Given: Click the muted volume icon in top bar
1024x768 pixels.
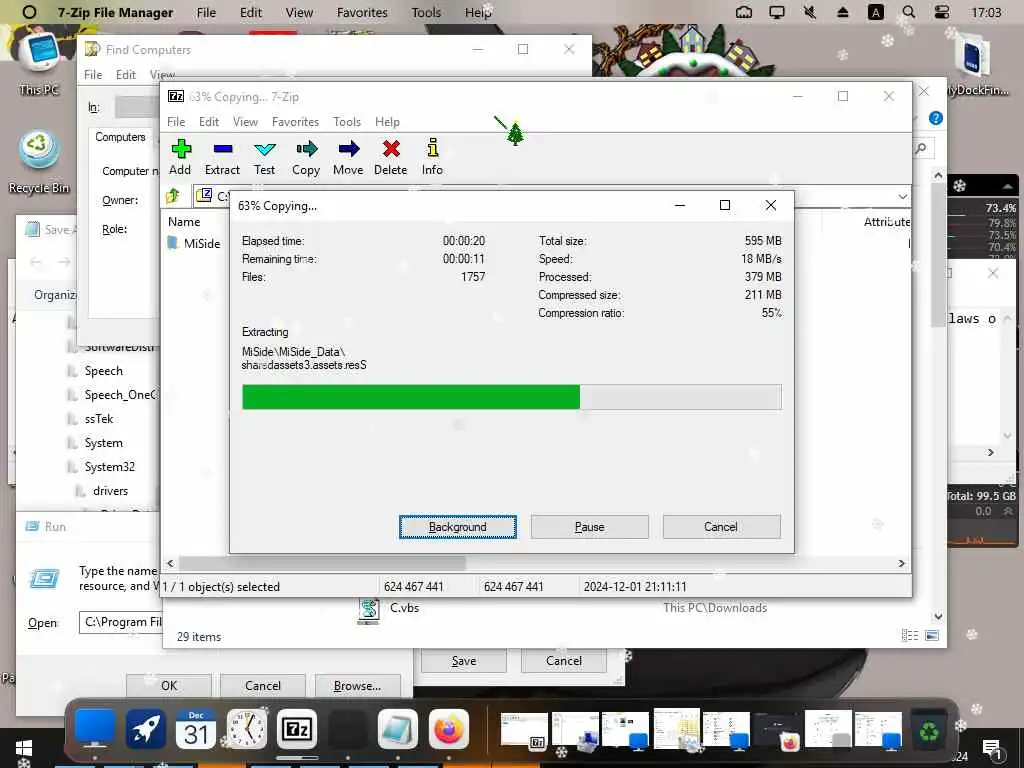Looking at the screenshot, I should (x=810, y=12).
